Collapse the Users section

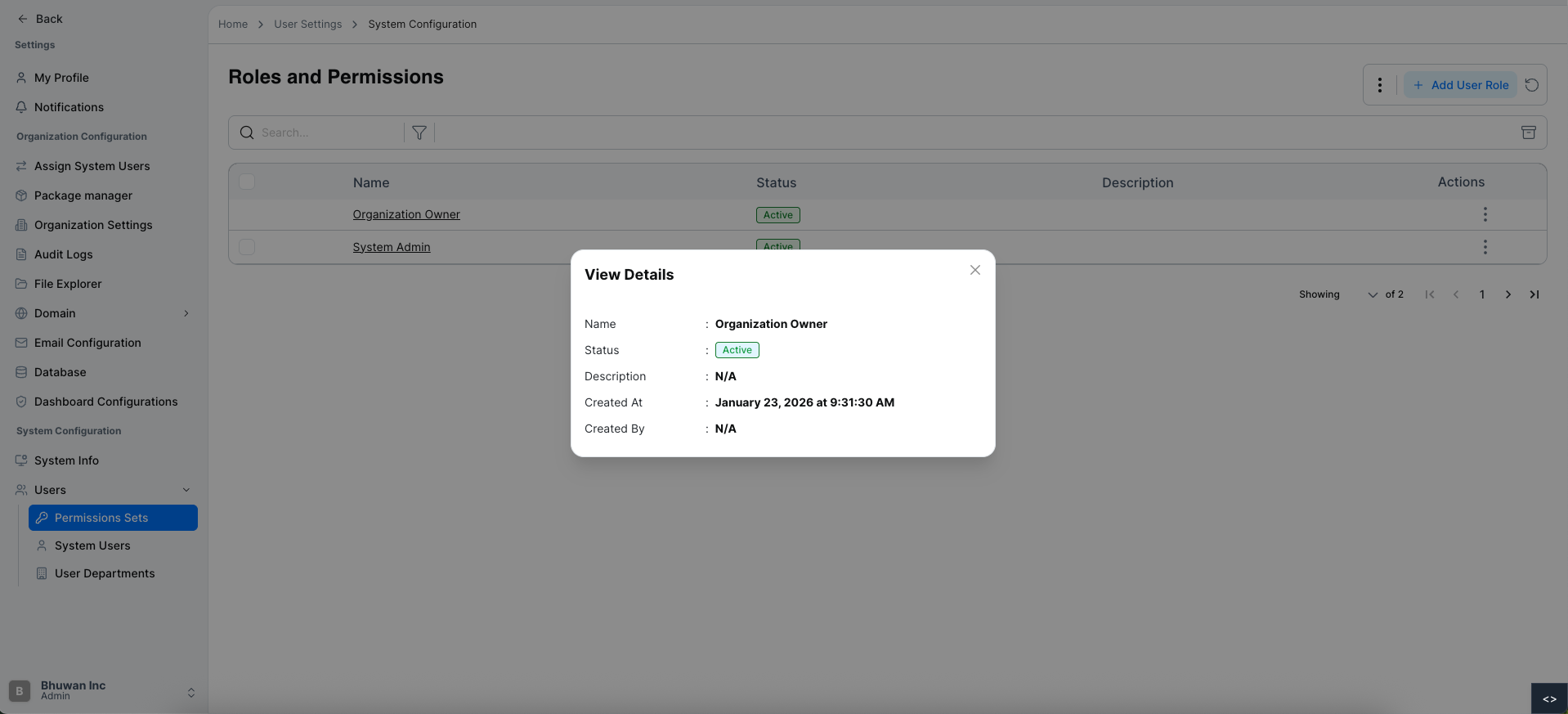186,490
